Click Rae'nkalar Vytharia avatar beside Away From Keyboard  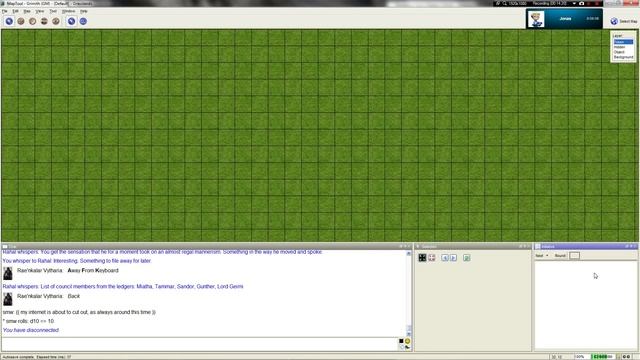(x=8, y=273)
